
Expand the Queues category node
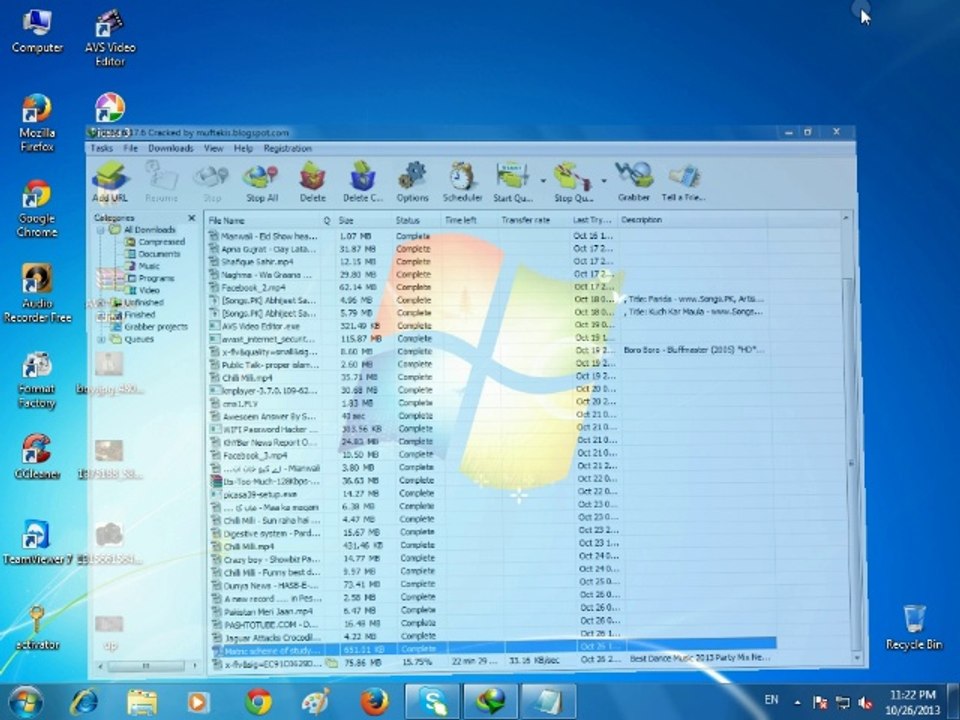[102, 339]
